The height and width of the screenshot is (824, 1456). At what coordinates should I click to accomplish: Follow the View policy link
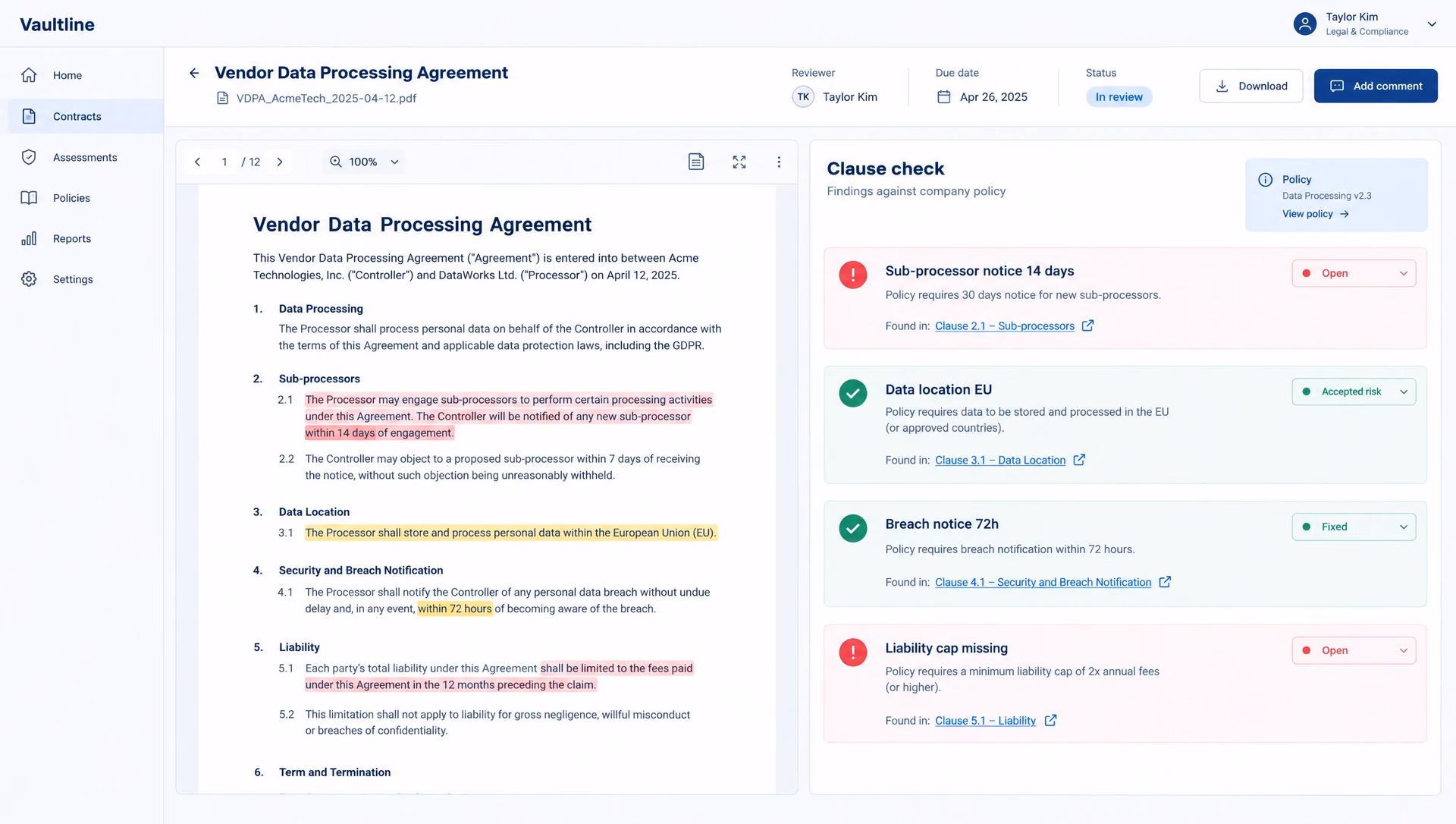click(x=1315, y=214)
